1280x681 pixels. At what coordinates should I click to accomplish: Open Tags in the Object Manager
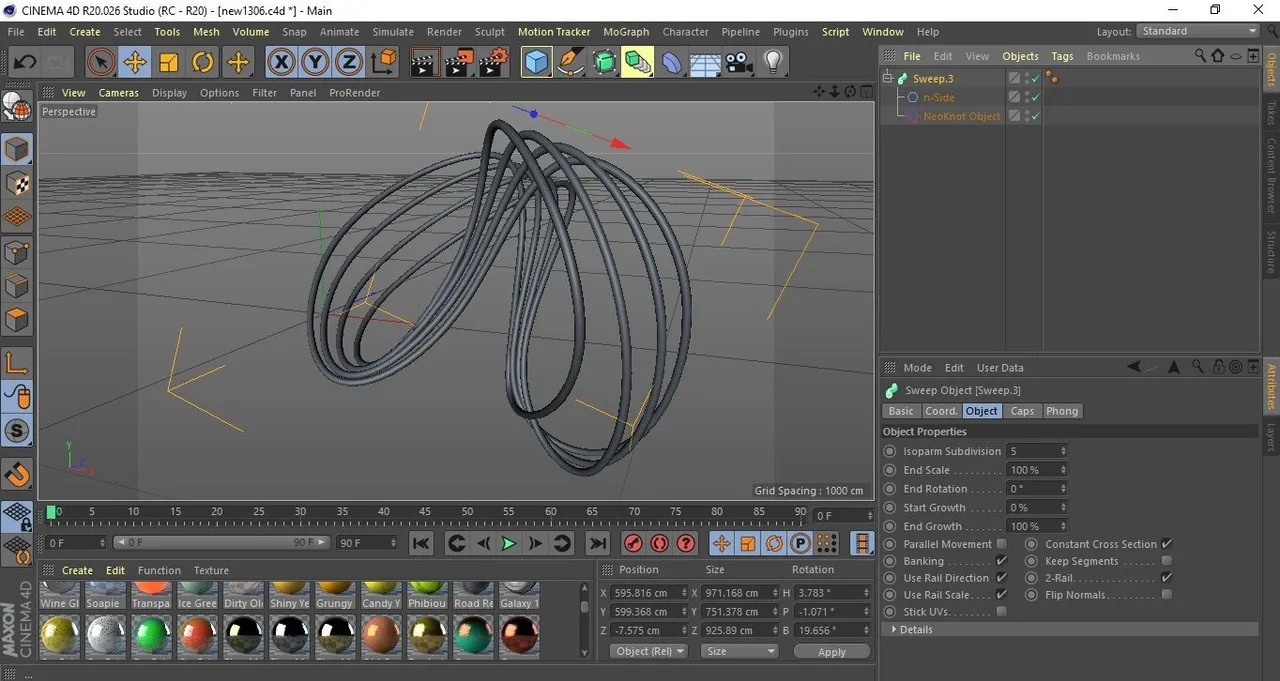1062,56
